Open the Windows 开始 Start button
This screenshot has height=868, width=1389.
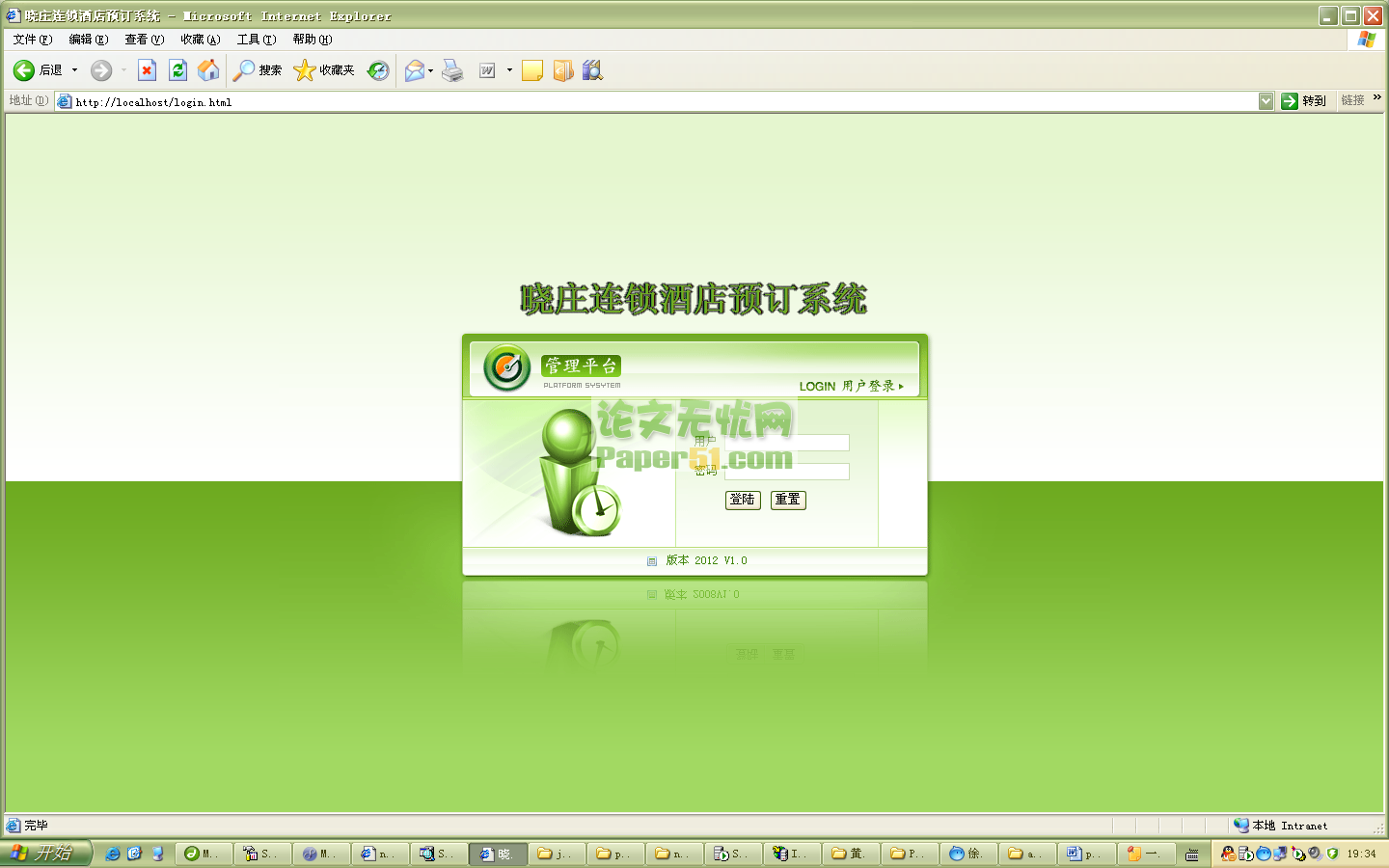45,854
